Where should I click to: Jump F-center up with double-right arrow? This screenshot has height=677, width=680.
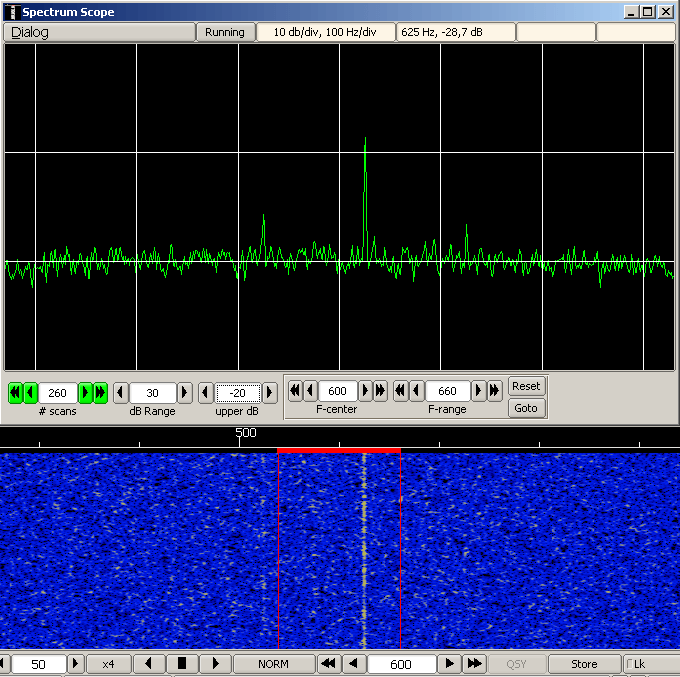pyautogui.click(x=380, y=391)
